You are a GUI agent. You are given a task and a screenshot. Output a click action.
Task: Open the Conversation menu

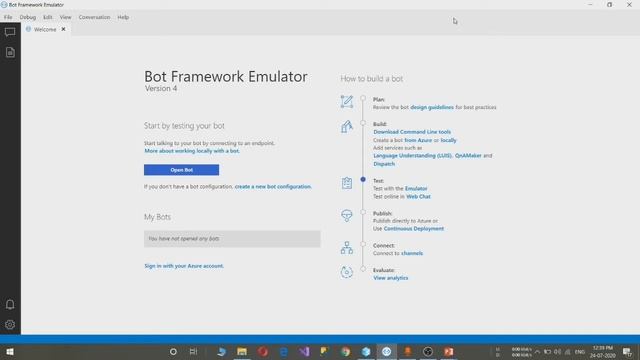pyautogui.click(x=94, y=17)
